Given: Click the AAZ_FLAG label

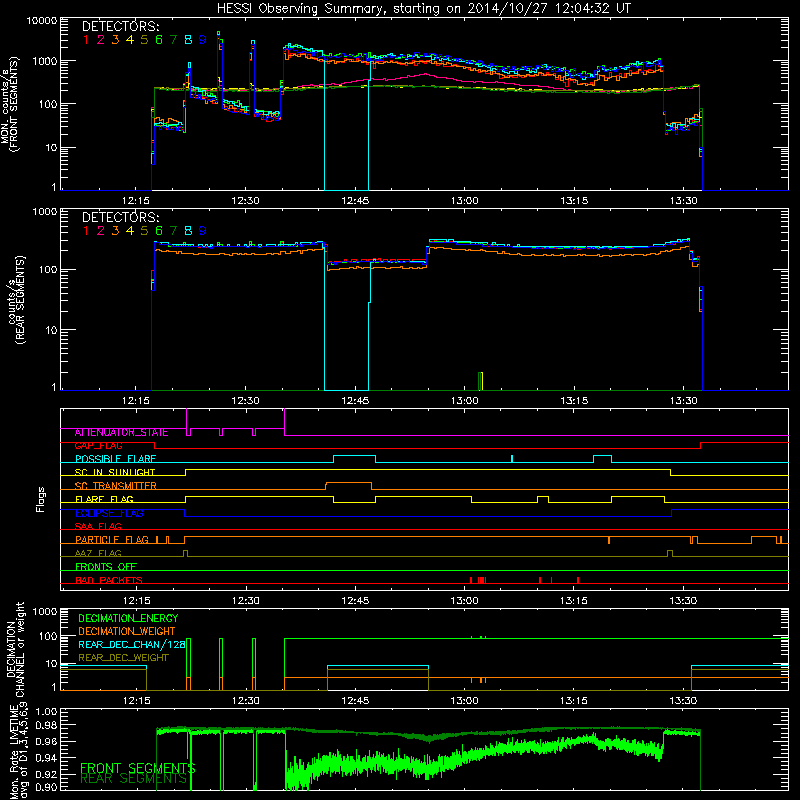Looking at the screenshot, I should (98, 553).
